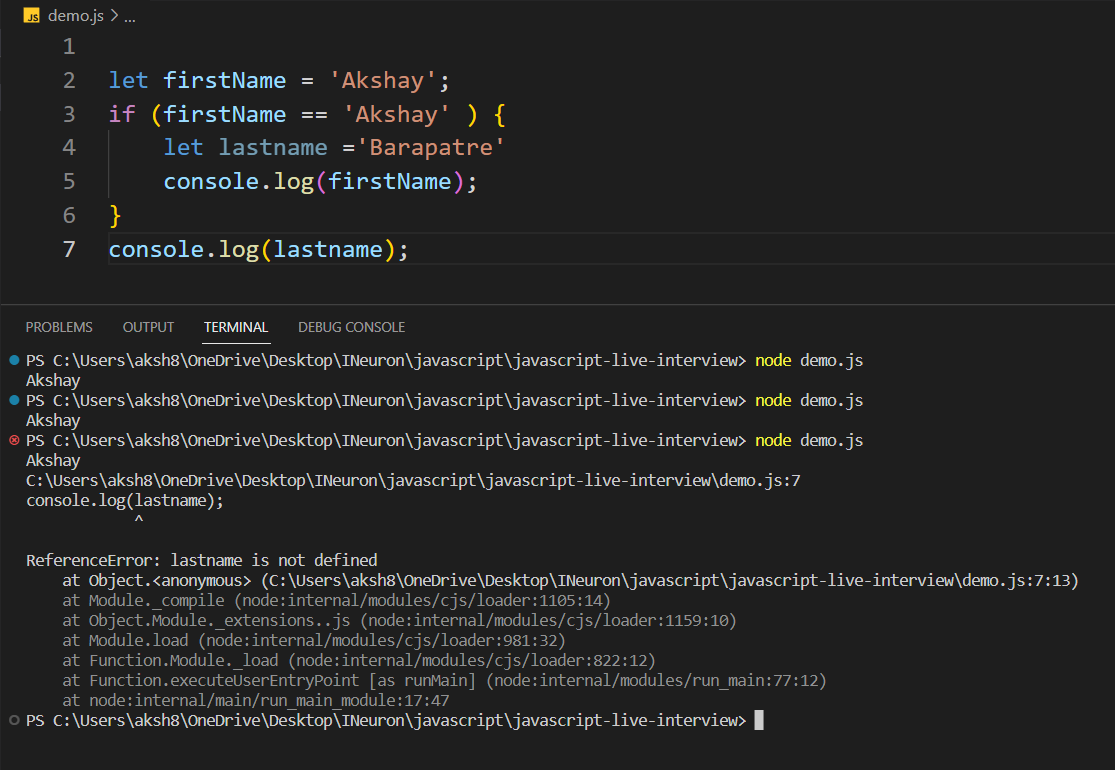Click the lastname variable declared on line 4
Viewport: 1115px width, 770px height.
(x=273, y=147)
